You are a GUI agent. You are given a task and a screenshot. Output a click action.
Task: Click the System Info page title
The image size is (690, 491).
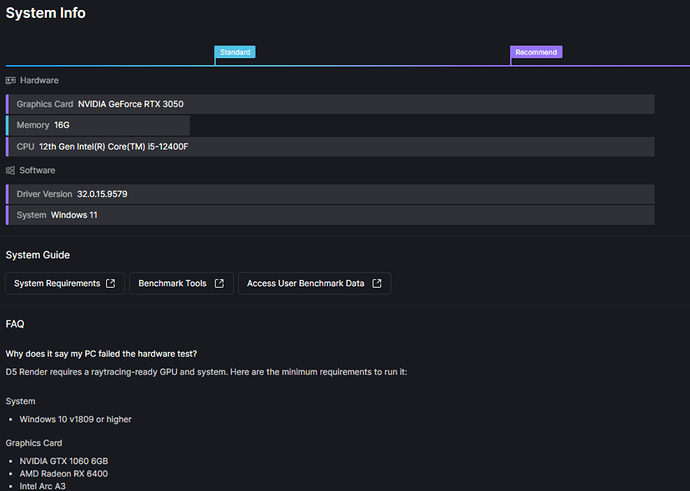pos(45,13)
